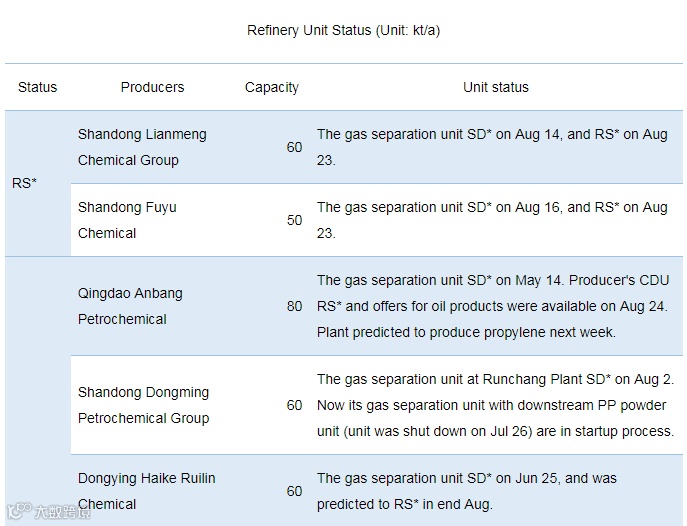Select the Shandong Fuyu Chemical cell
This screenshot has height=526, width=687.
(x=127, y=220)
